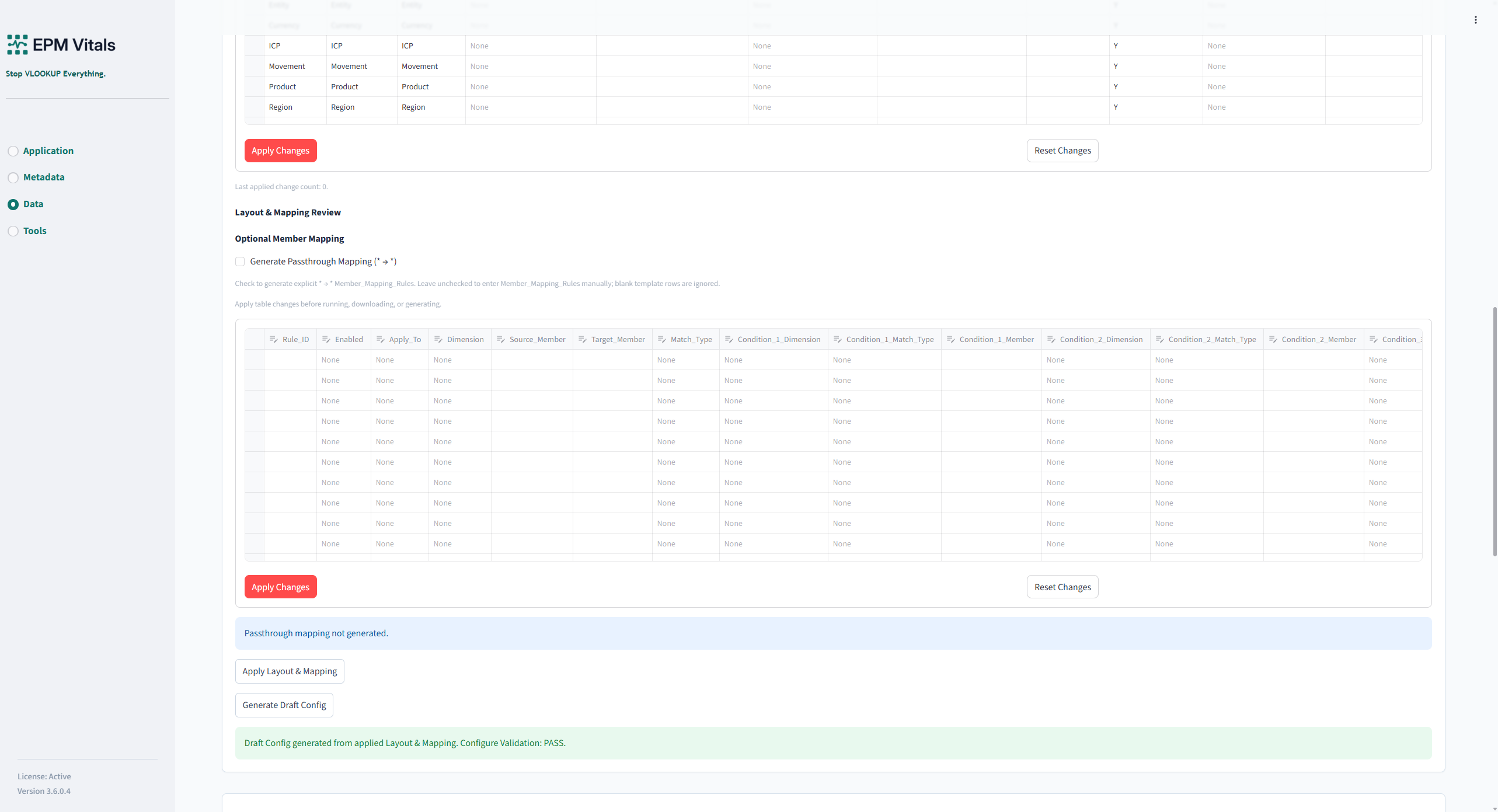Click the Generate Draft Config button
1498x812 pixels.
coord(284,705)
